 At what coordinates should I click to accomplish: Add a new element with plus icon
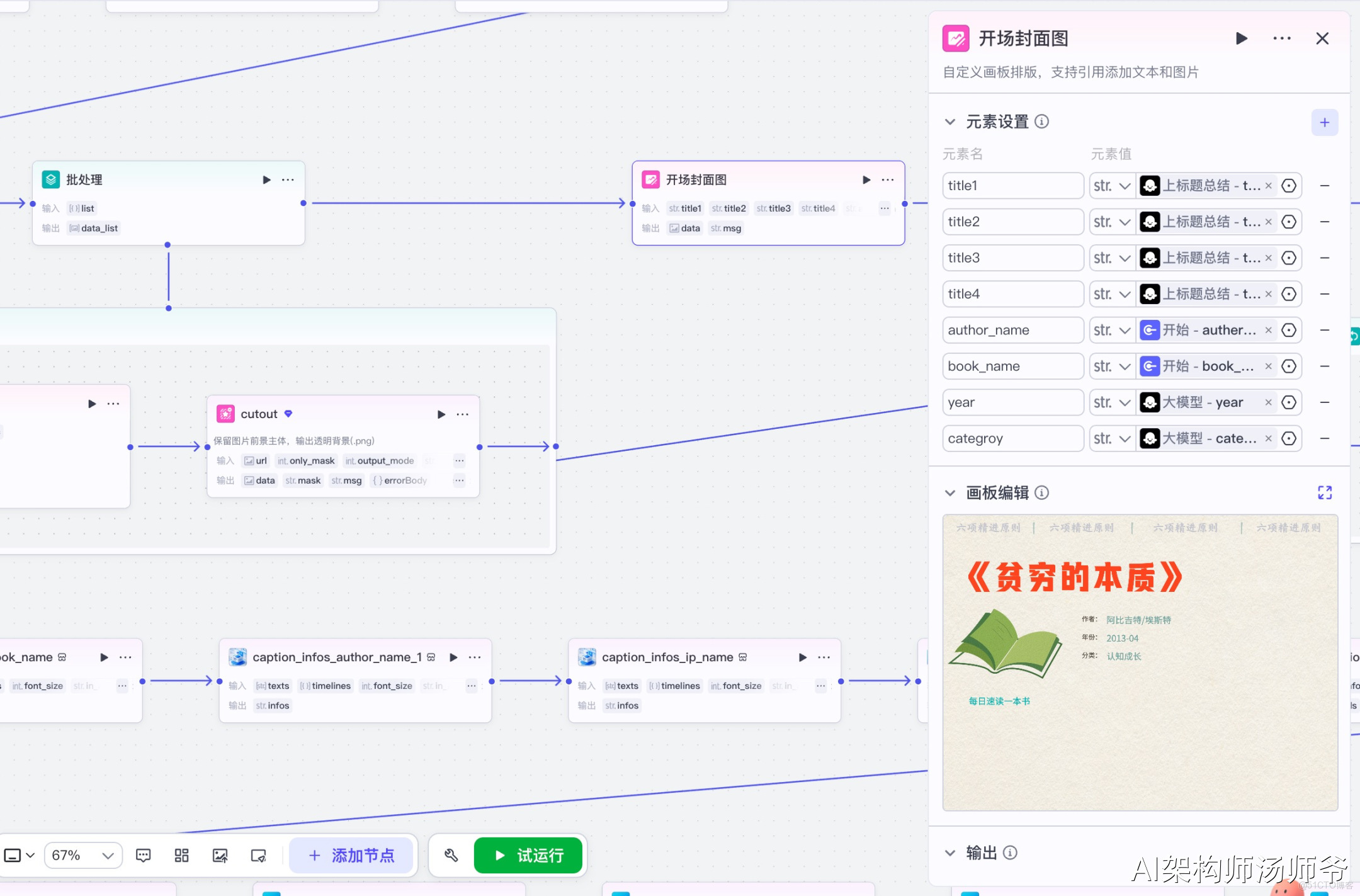[1324, 122]
